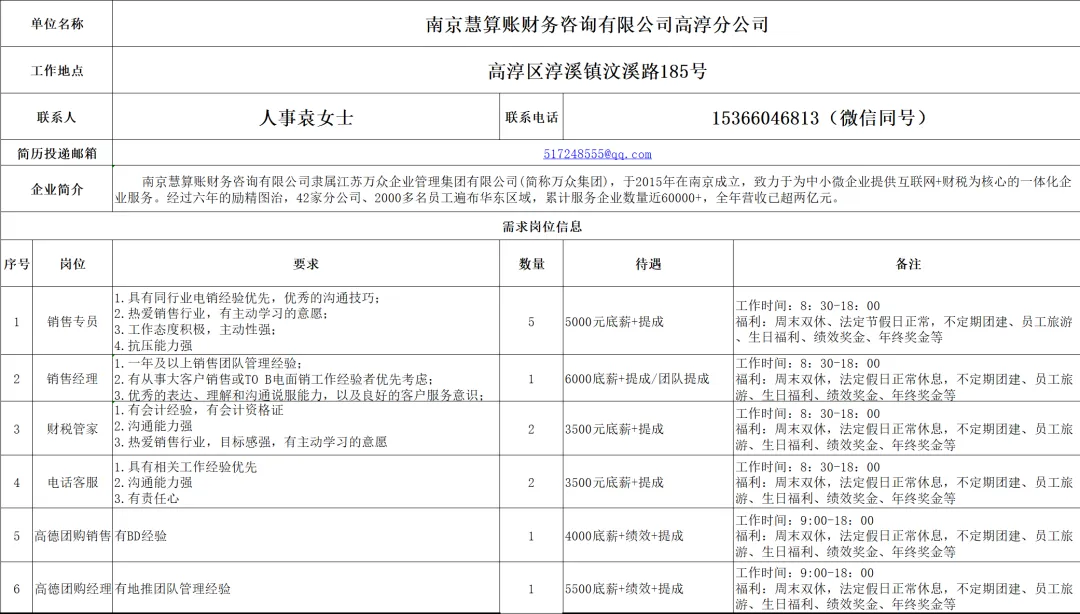The image size is (1080, 614).
Task: Select serial number 1 cell
Action: pyautogui.click(x=17, y=321)
